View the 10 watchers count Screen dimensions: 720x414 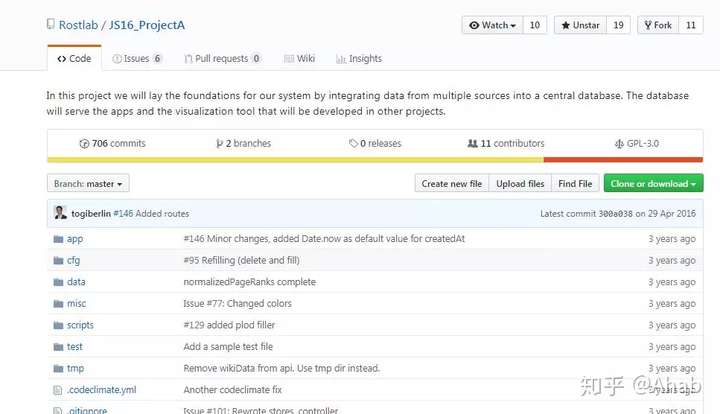(x=535, y=25)
